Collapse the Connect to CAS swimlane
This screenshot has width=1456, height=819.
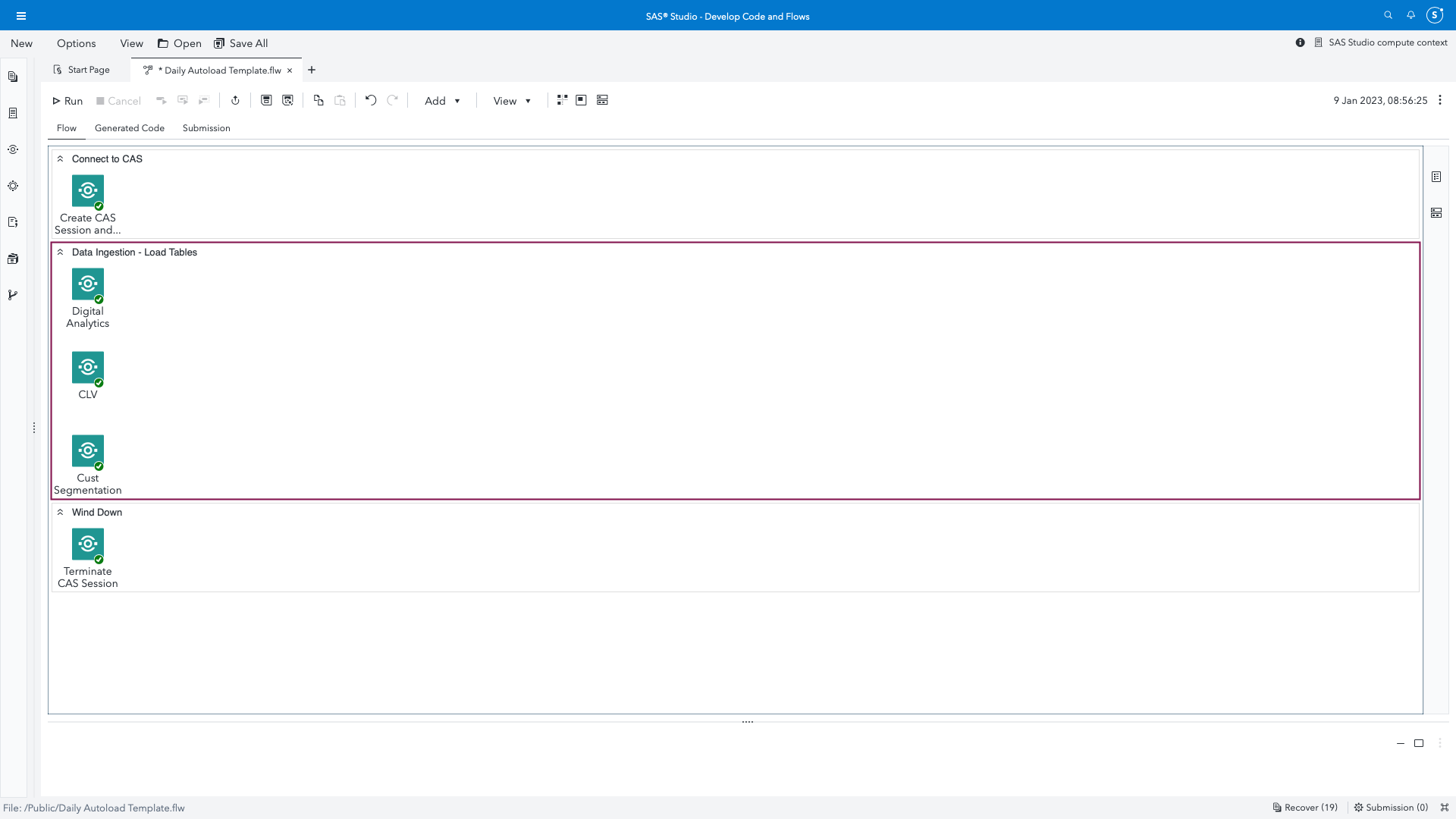[61, 158]
